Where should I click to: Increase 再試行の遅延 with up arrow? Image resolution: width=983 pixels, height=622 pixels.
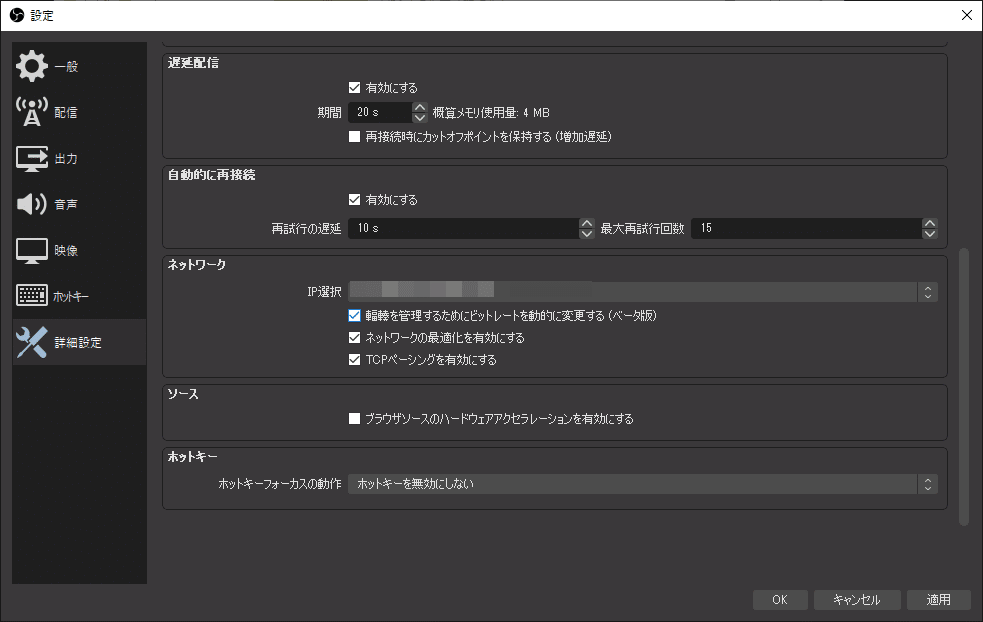click(587, 223)
